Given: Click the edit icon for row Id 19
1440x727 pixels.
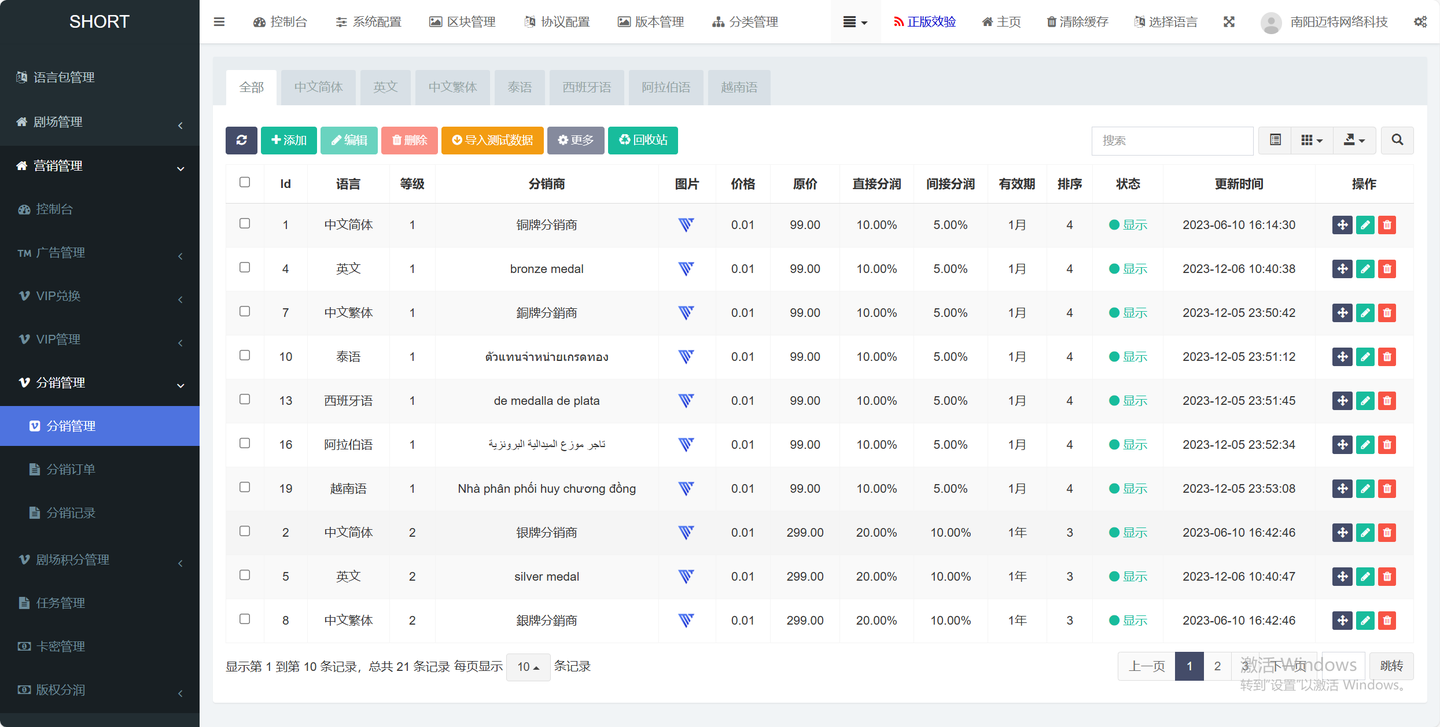Looking at the screenshot, I should tap(1365, 489).
